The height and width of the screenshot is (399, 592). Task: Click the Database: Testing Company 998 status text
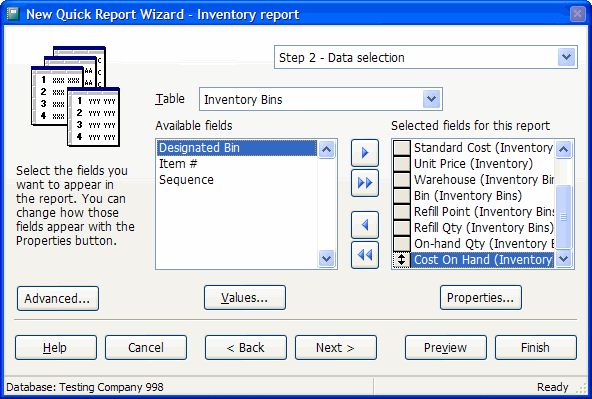click(x=85, y=387)
